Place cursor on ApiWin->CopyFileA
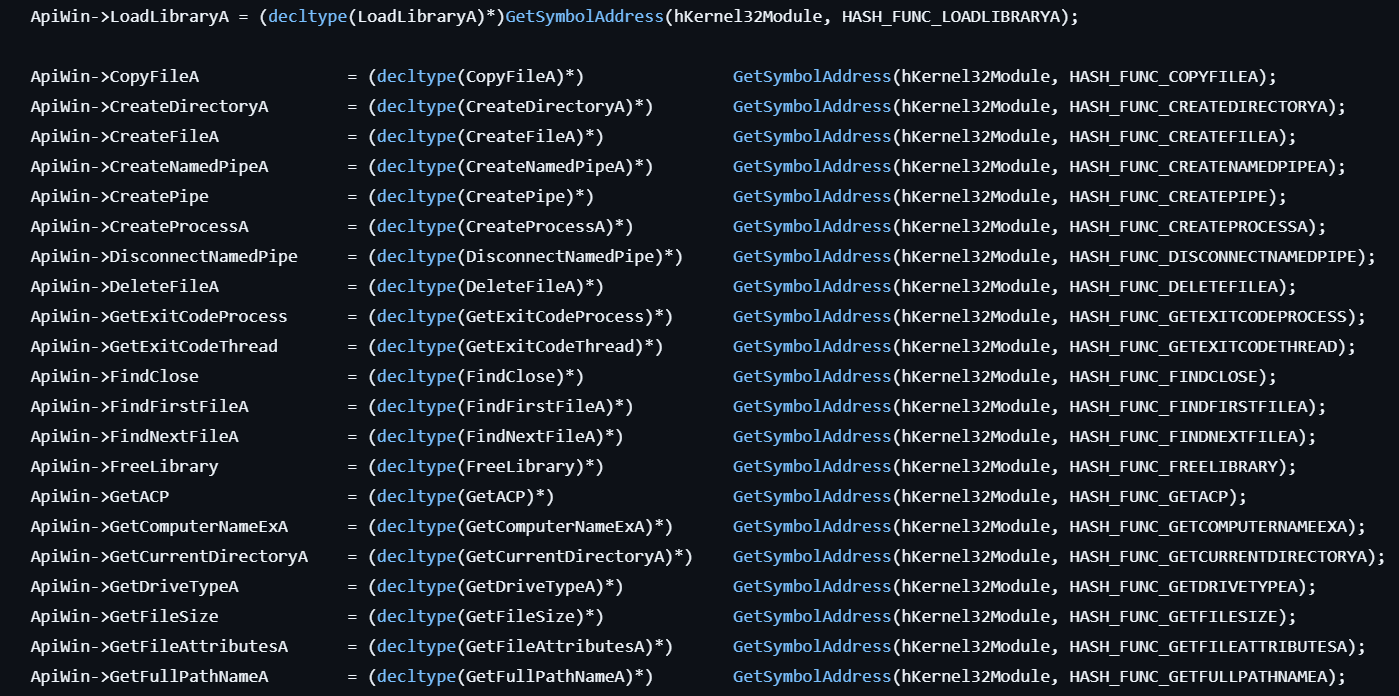1399x696 pixels. pyautogui.click(x=120, y=77)
